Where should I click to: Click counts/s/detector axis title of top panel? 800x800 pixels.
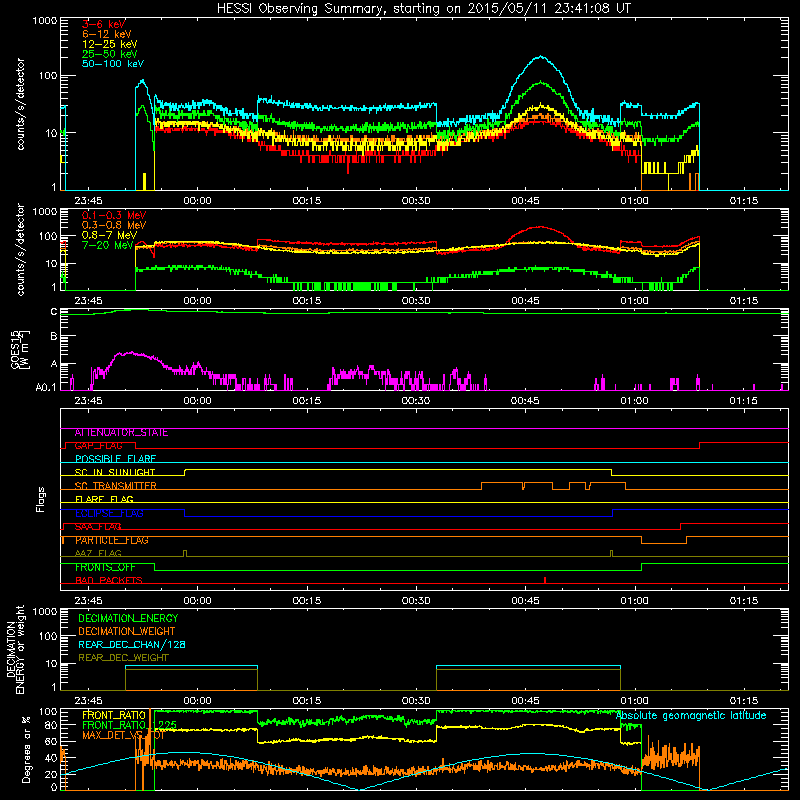(x=20, y=104)
